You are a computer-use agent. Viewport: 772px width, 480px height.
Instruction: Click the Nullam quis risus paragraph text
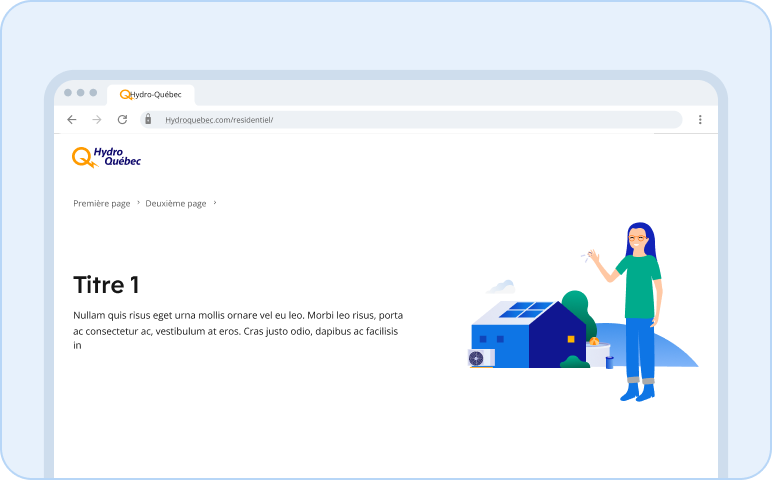pyautogui.click(x=238, y=330)
